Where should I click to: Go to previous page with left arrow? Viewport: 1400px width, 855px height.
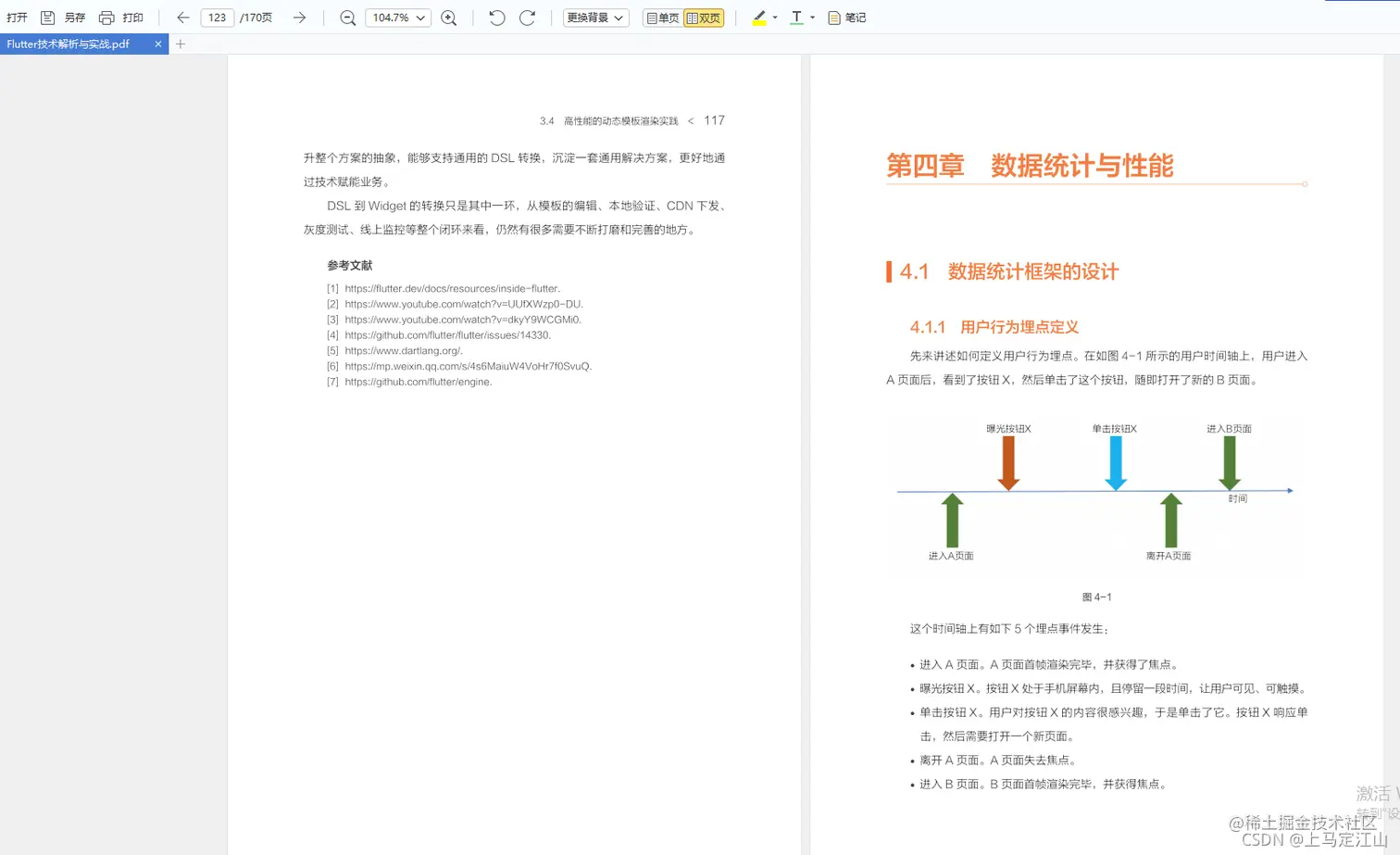pyautogui.click(x=182, y=18)
